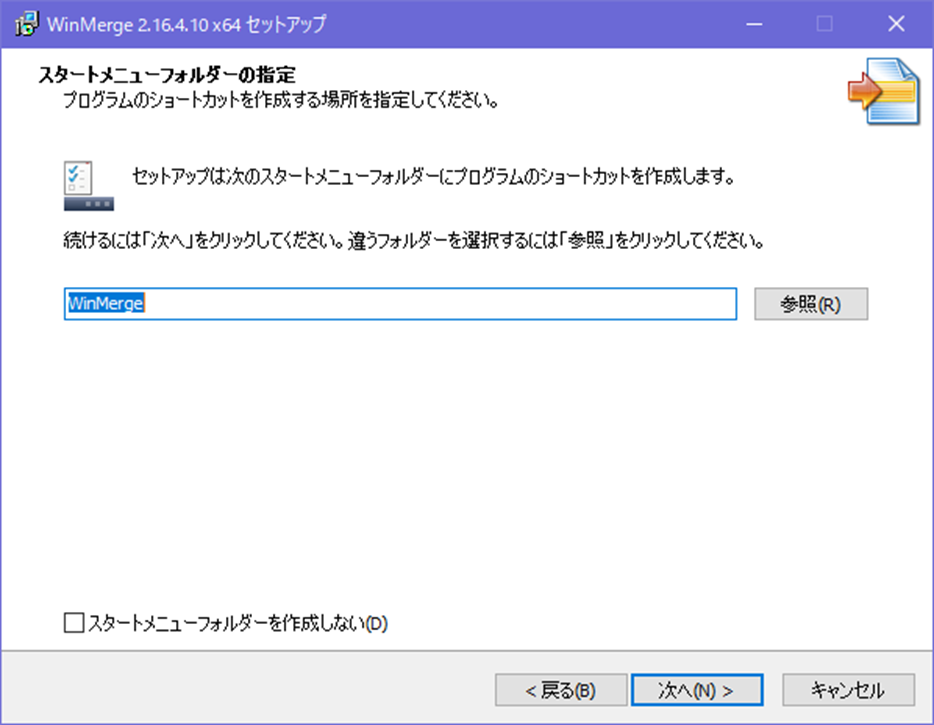Click the WinMerge setup icon in title bar

pos(26,24)
